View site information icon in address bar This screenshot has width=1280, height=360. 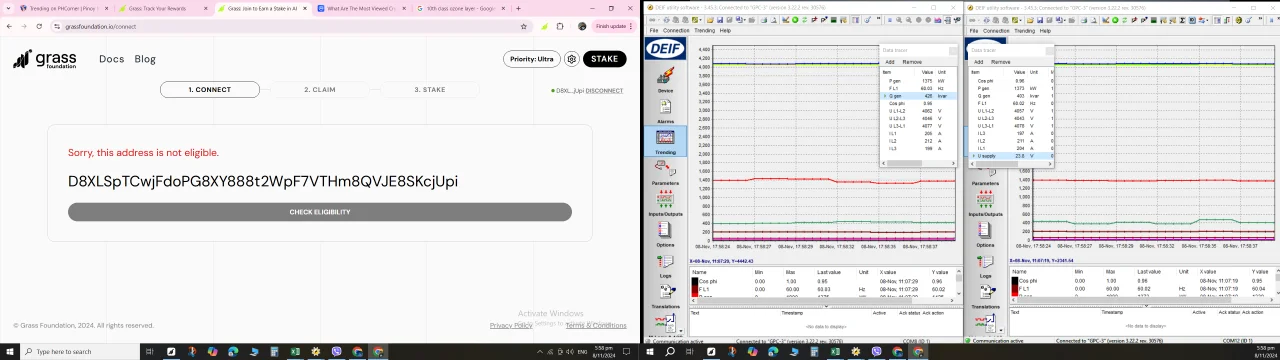(56, 27)
